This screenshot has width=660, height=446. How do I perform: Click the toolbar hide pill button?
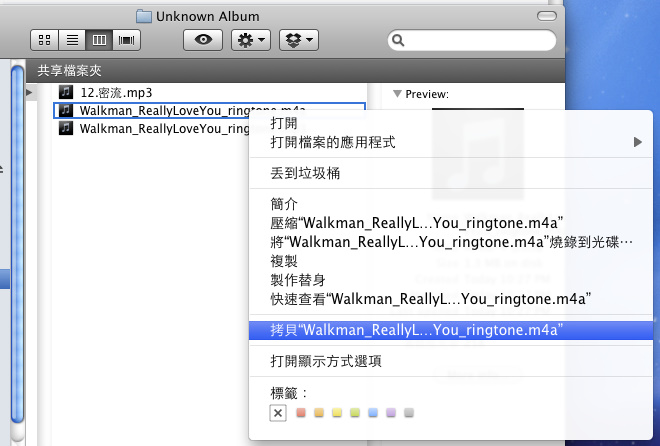(547, 16)
